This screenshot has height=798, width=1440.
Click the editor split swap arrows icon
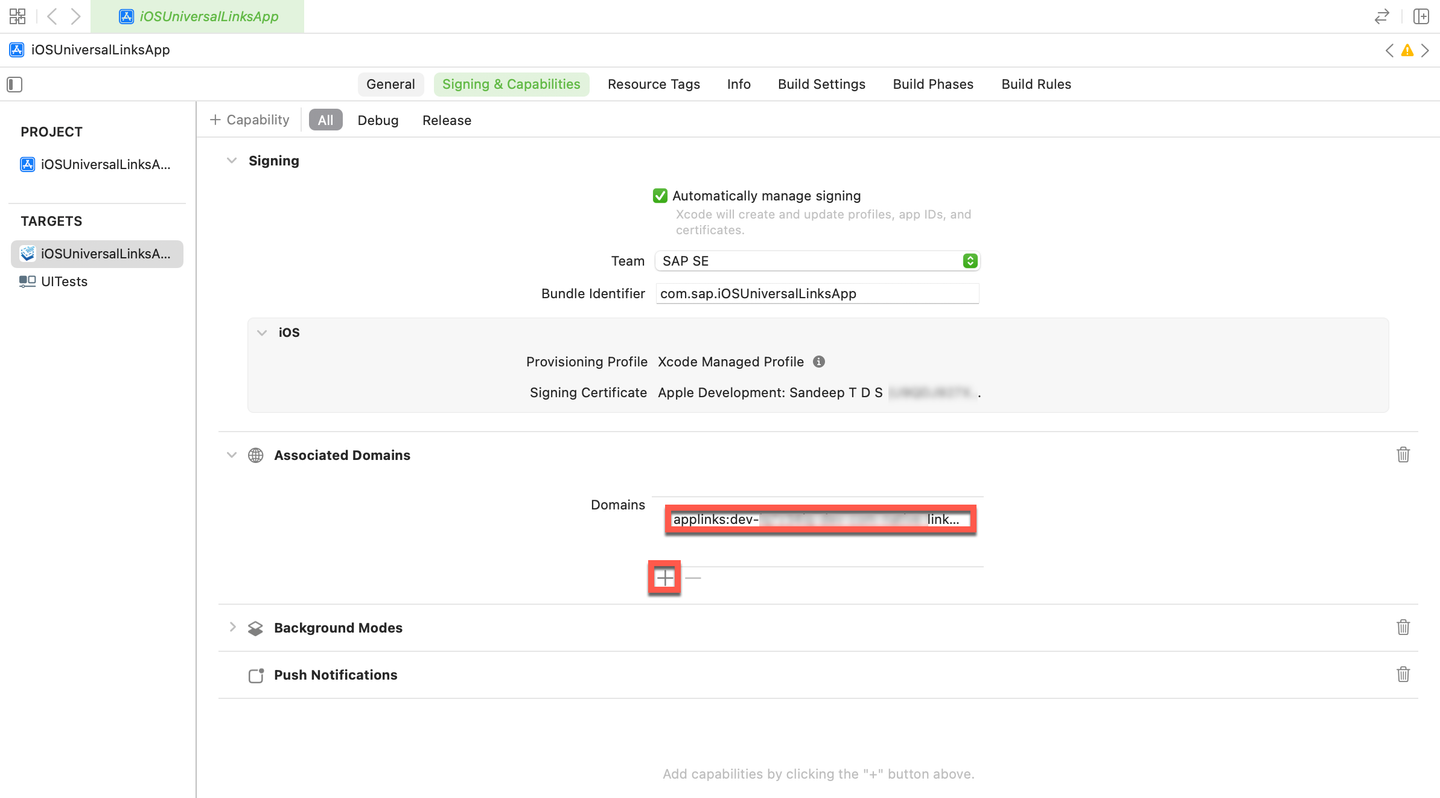[1382, 16]
